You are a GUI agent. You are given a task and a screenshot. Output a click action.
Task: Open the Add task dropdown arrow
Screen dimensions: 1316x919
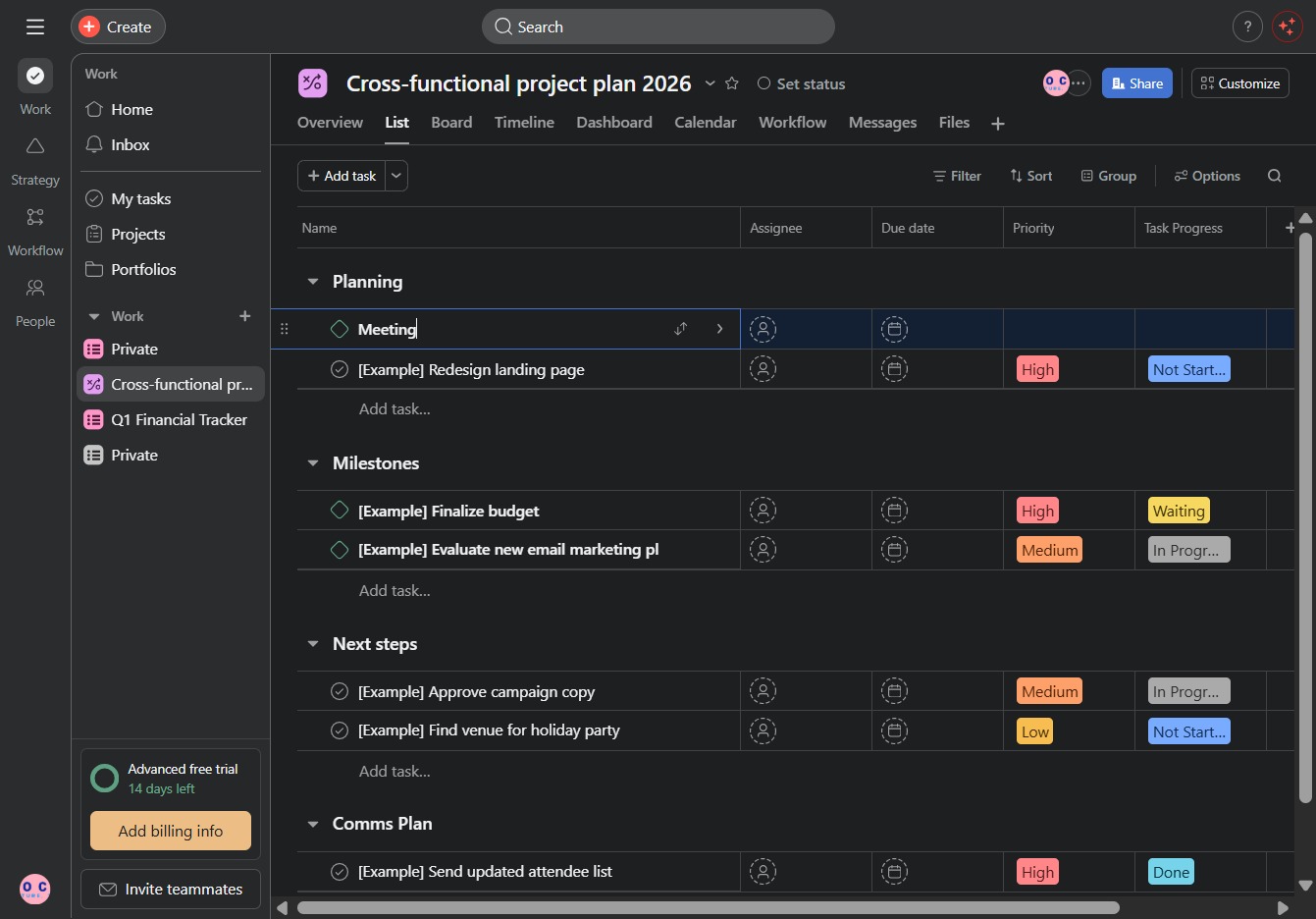pyautogui.click(x=396, y=176)
